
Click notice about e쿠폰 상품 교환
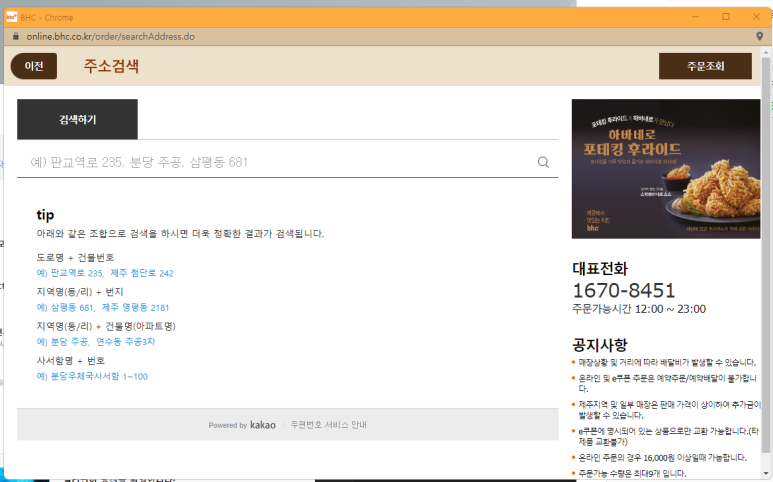point(668,437)
